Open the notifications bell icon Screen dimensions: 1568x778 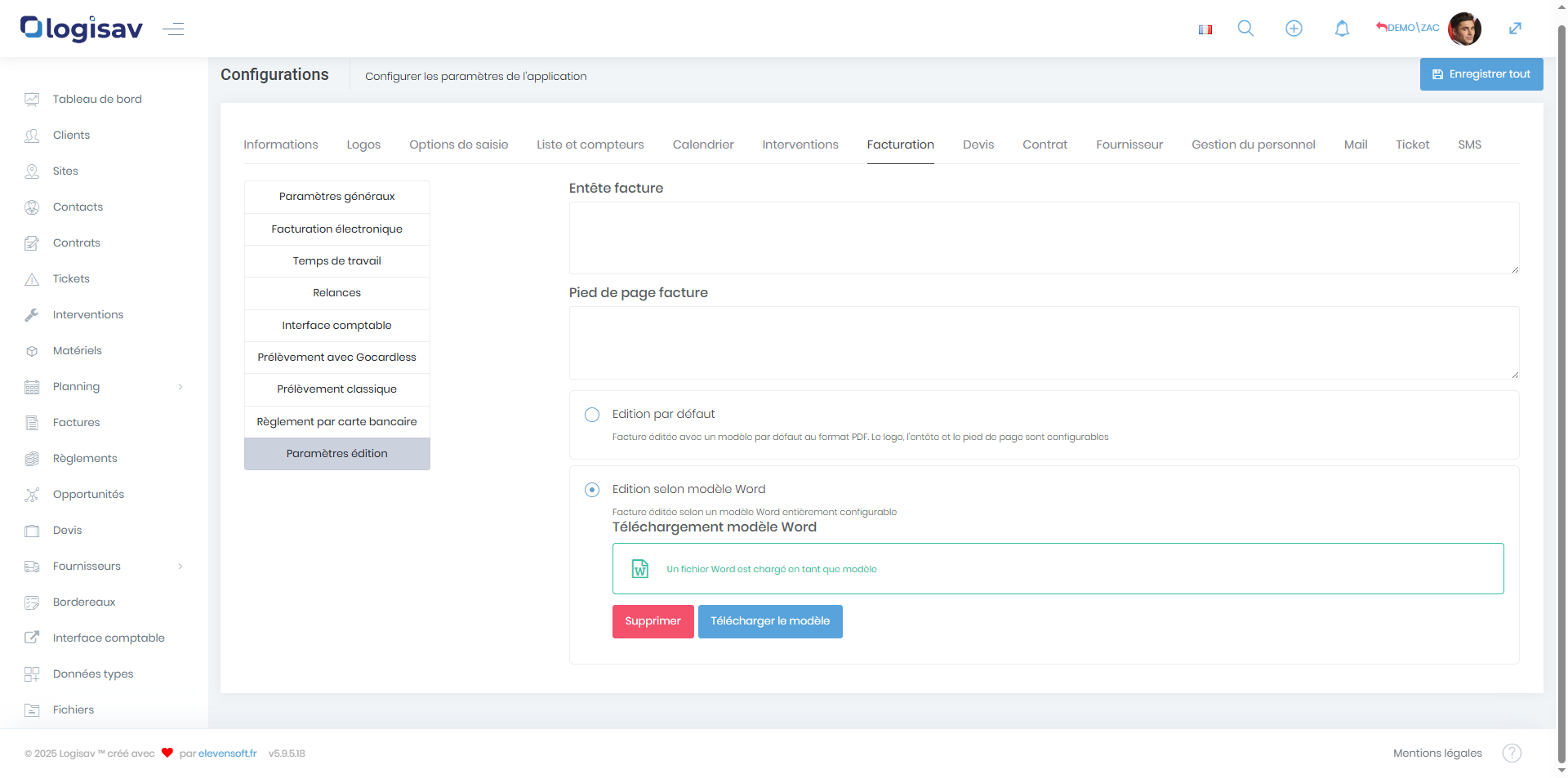pyautogui.click(x=1342, y=29)
